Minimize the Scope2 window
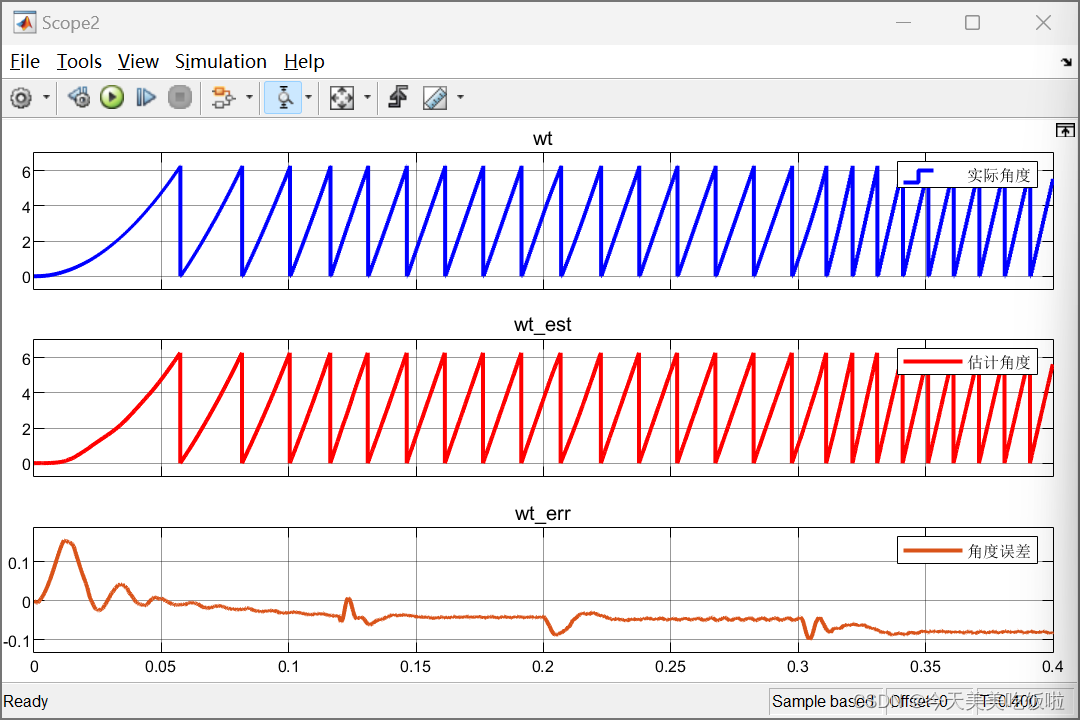This screenshot has height=720, width=1080. point(904,23)
